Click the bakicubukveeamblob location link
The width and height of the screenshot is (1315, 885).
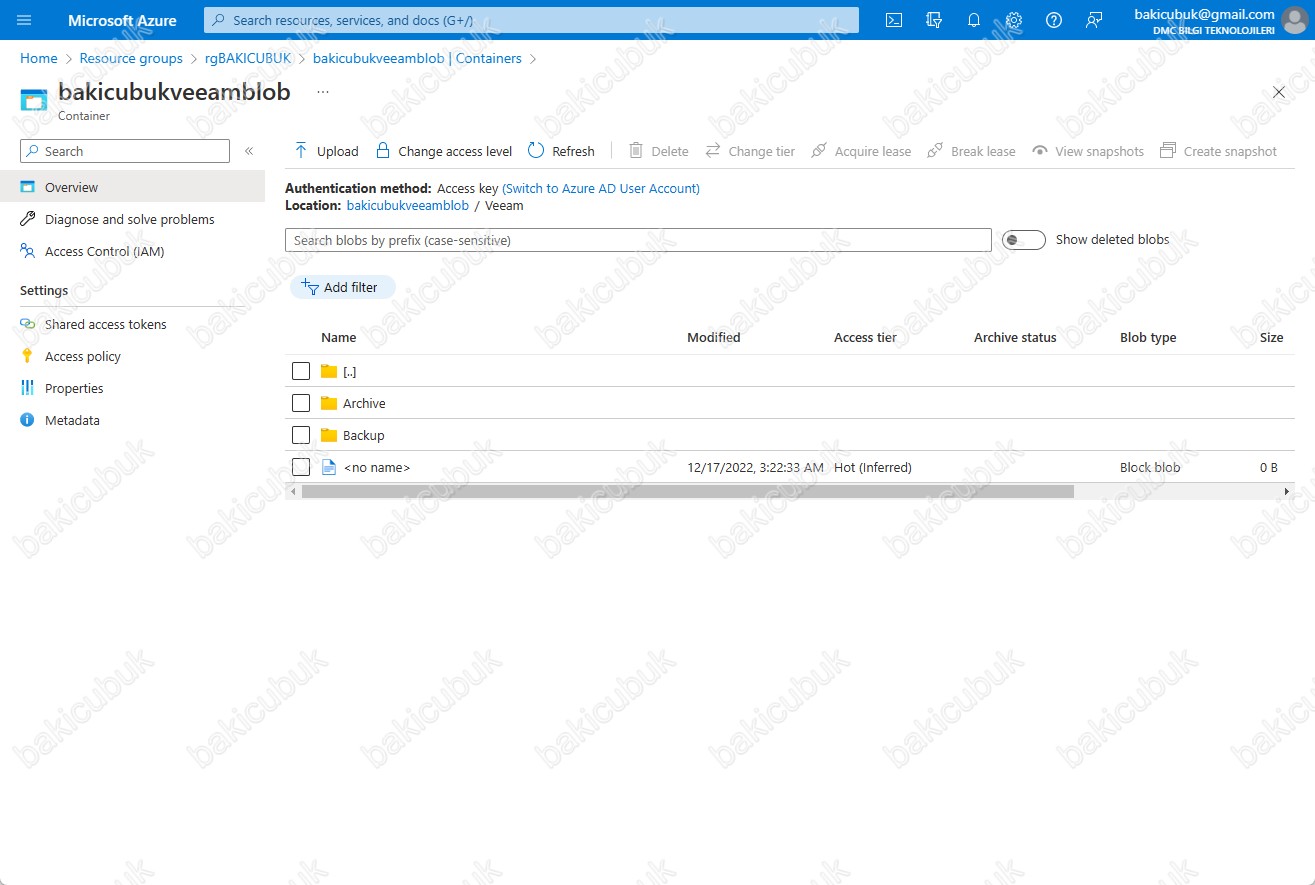tap(408, 205)
